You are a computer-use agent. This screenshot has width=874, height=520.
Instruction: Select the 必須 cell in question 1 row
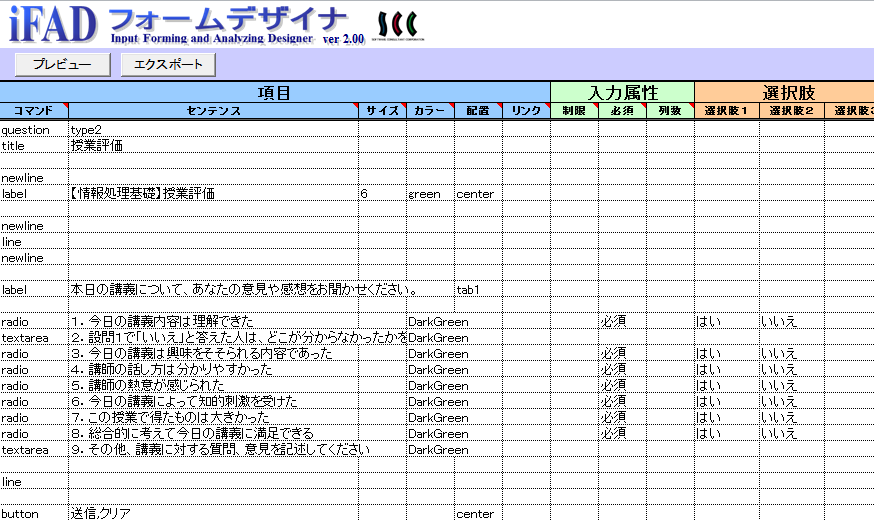tap(622, 322)
